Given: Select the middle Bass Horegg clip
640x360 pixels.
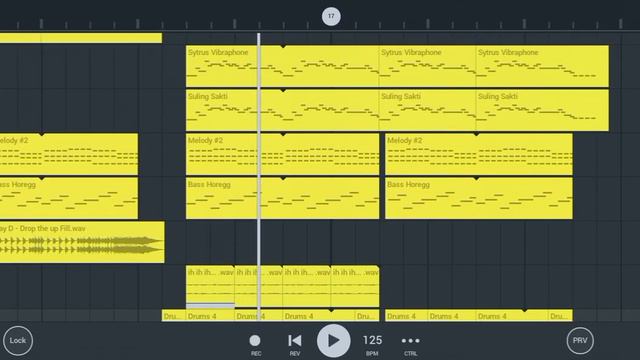Looking at the screenshot, I should [282, 198].
